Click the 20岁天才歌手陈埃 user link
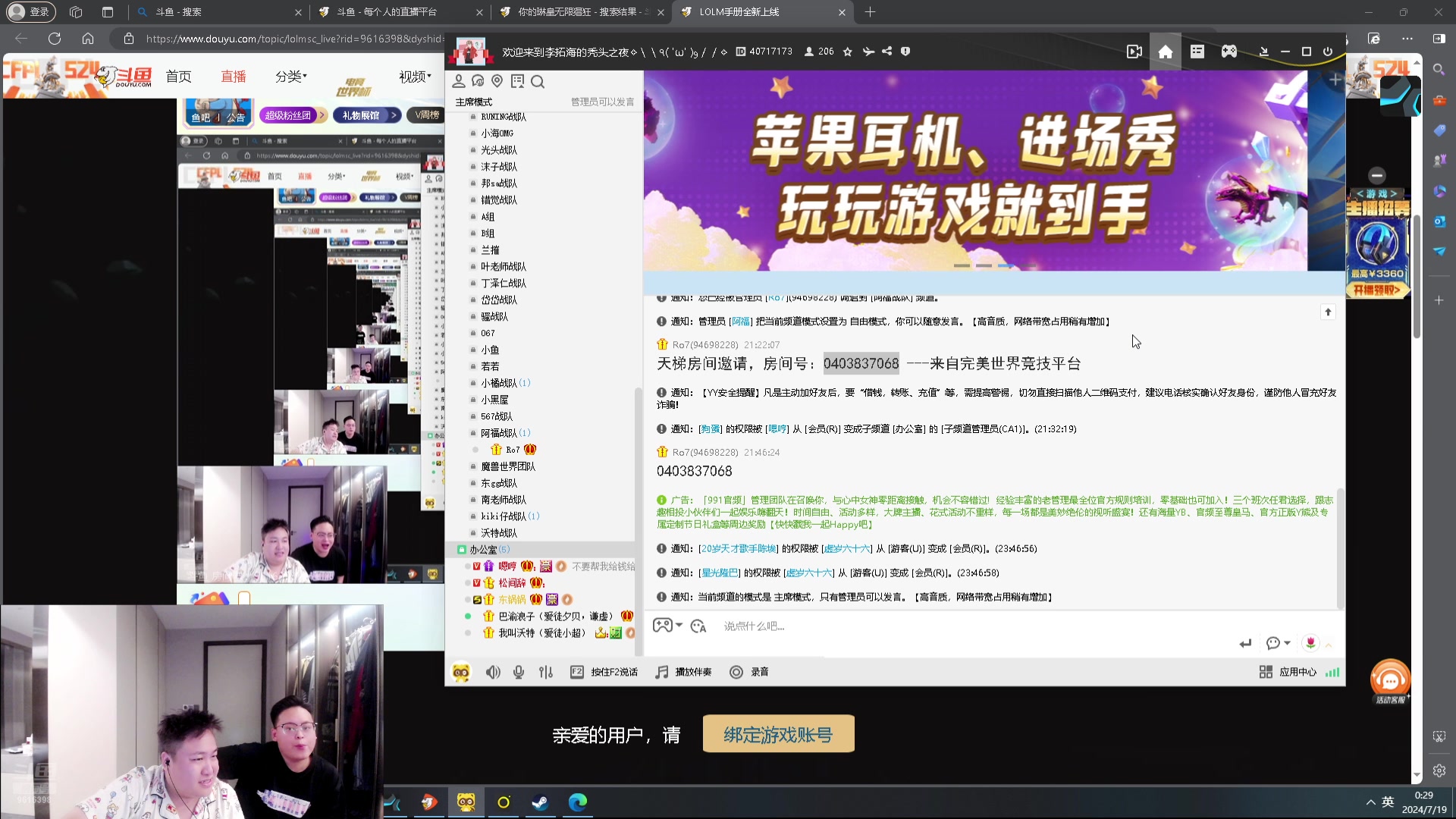 coord(739,549)
